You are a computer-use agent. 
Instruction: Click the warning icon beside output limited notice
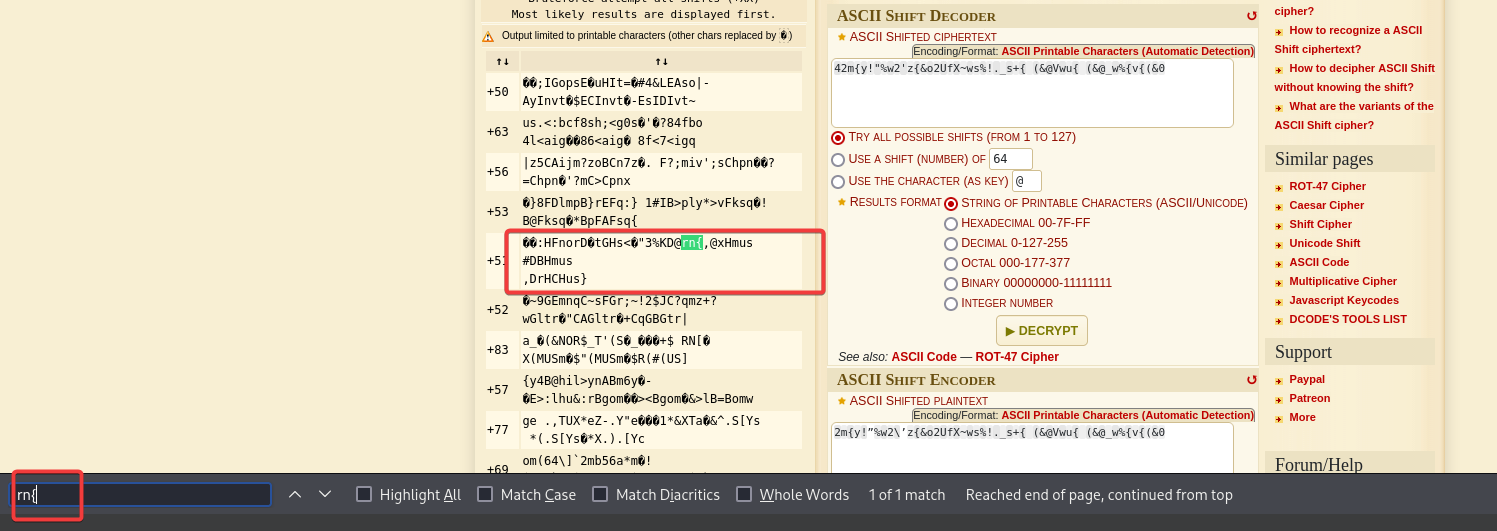pos(488,36)
